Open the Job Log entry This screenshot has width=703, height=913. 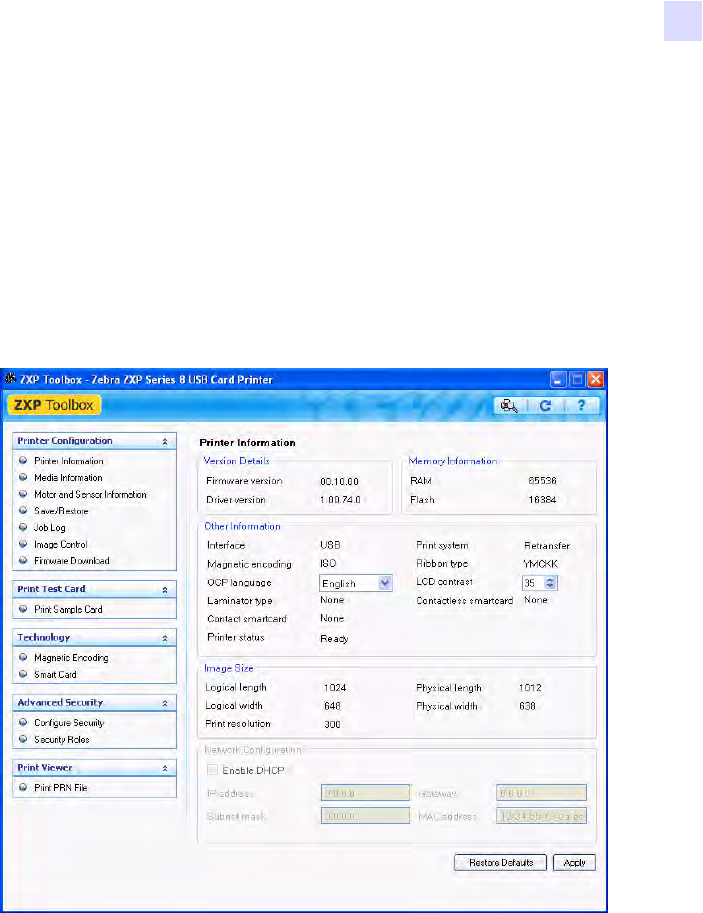[x=50, y=528]
